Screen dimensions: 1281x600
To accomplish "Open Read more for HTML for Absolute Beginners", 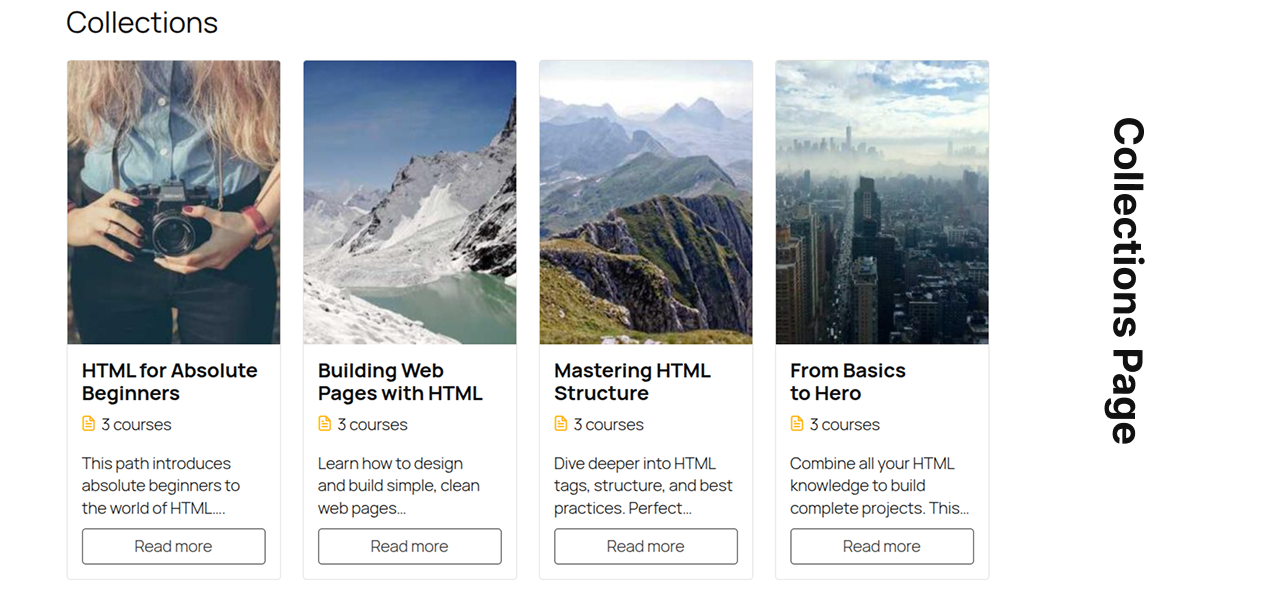I will coord(173,546).
